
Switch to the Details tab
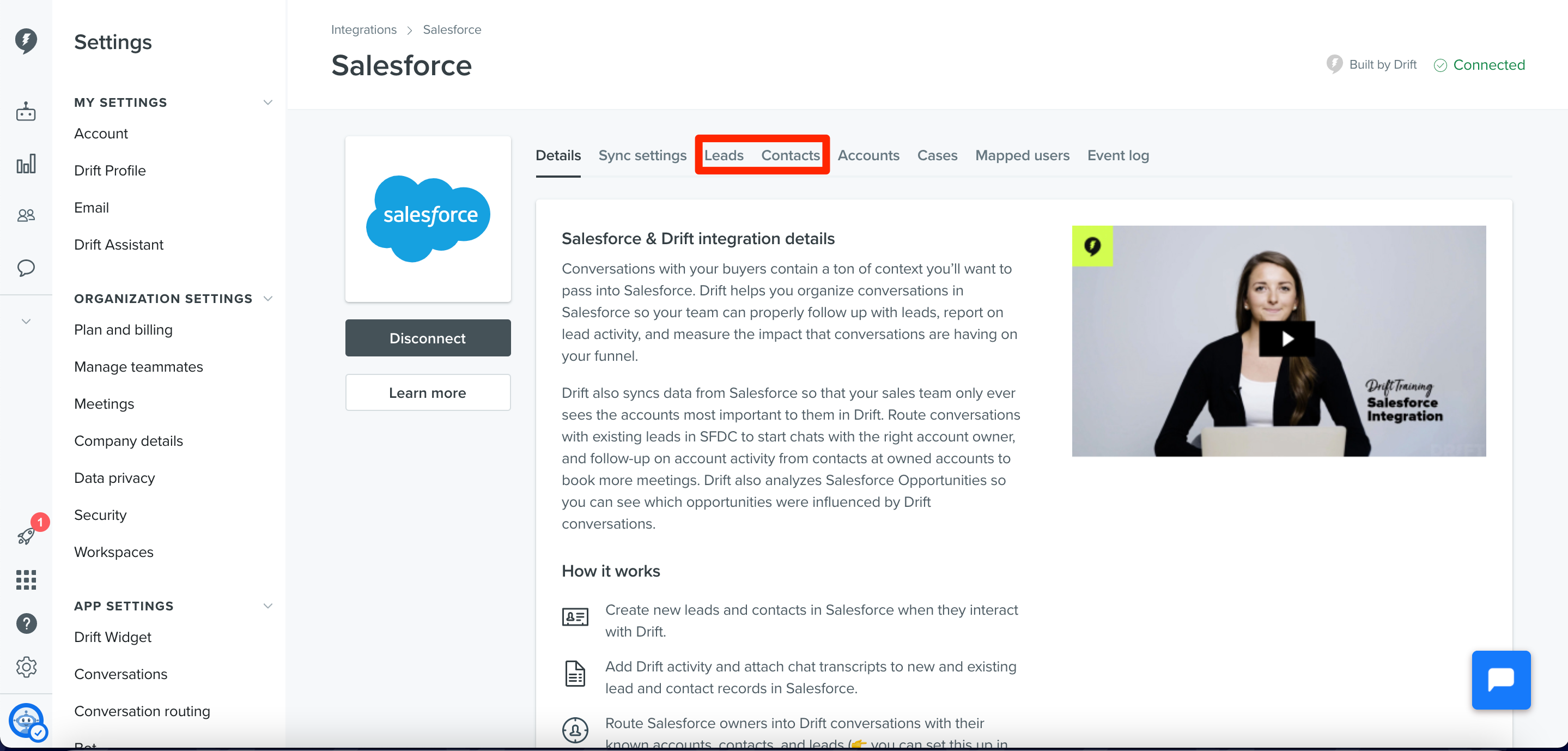pyautogui.click(x=557, y=155)
